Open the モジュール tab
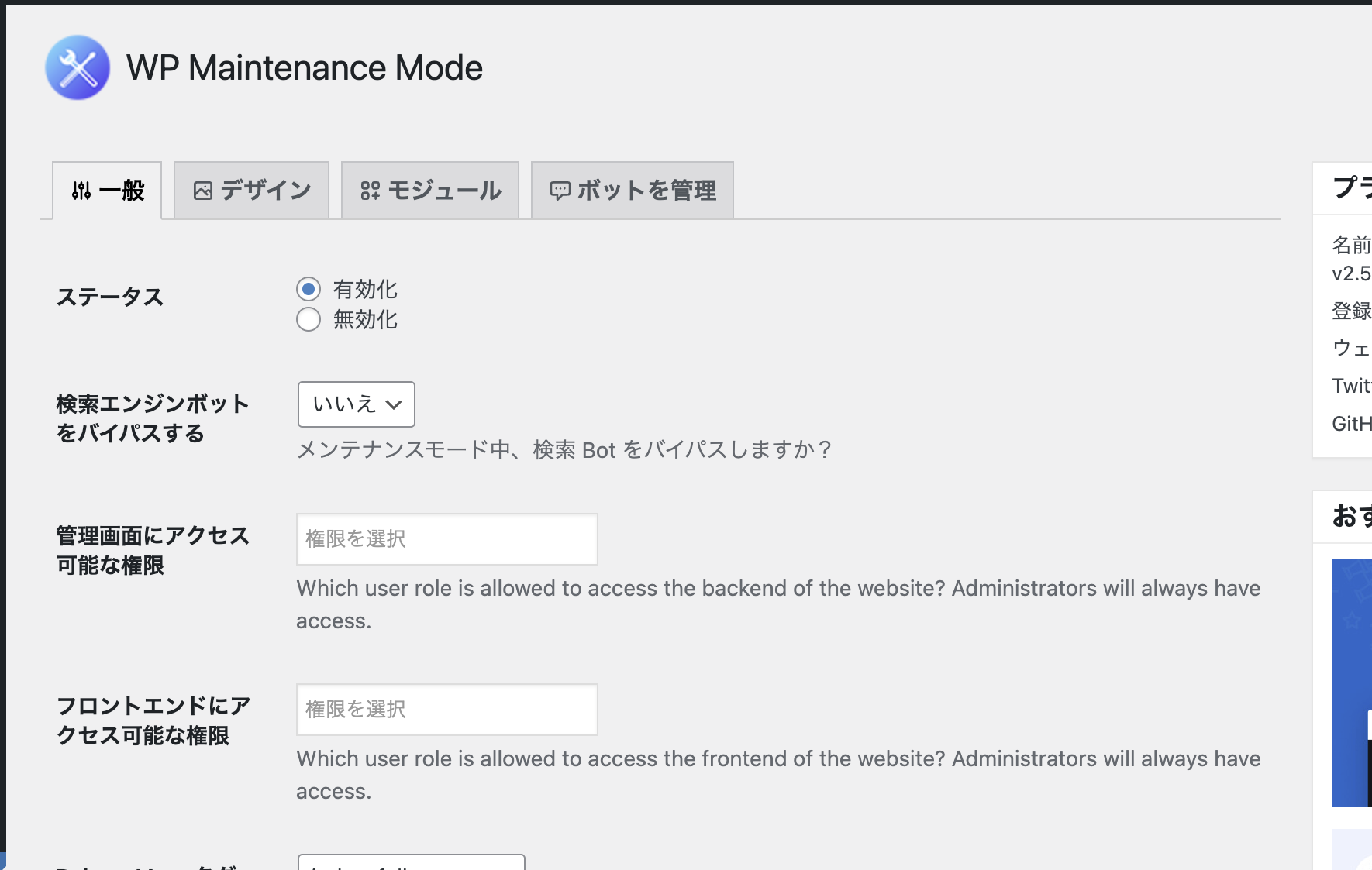 (430, 191)
